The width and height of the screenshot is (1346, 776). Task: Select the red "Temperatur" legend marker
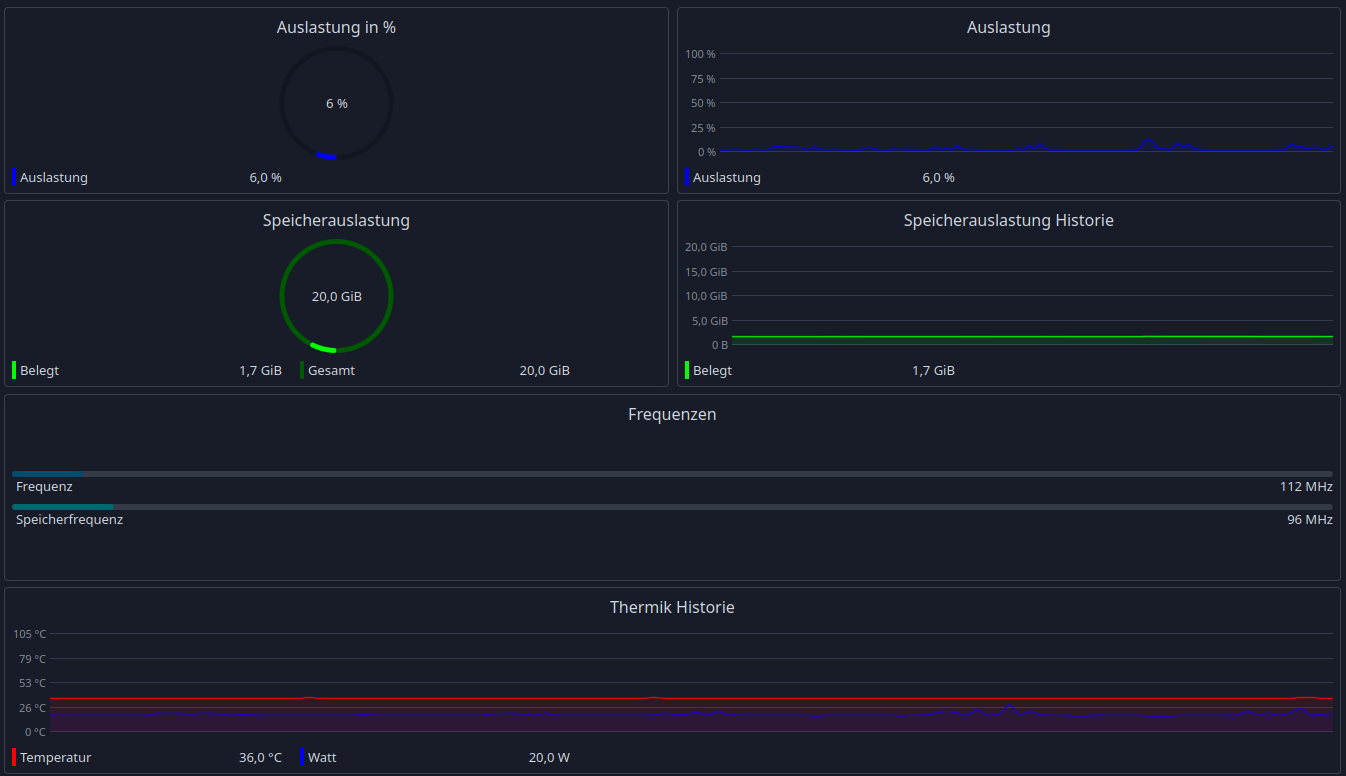pos(14,757)
